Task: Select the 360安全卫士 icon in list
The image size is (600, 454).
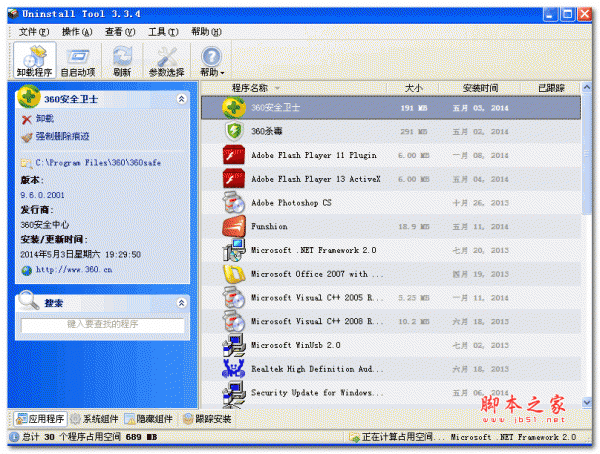Action: tap(234, 108)
